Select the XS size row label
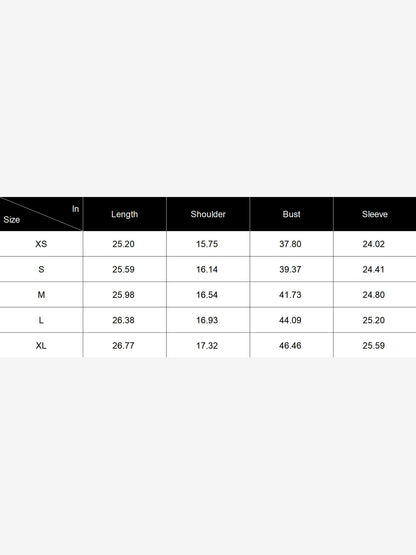416x555 pixels. [x=41, y=244]
